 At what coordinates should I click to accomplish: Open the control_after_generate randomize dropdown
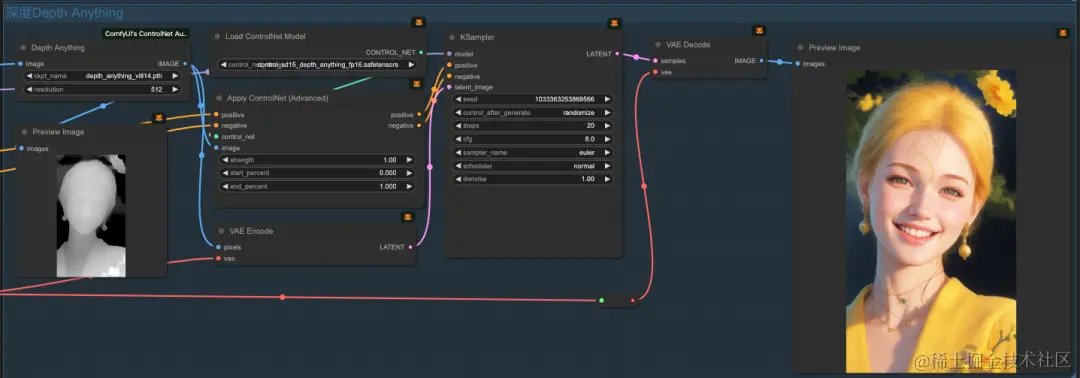pyautogui.click(x=533, y=113)
